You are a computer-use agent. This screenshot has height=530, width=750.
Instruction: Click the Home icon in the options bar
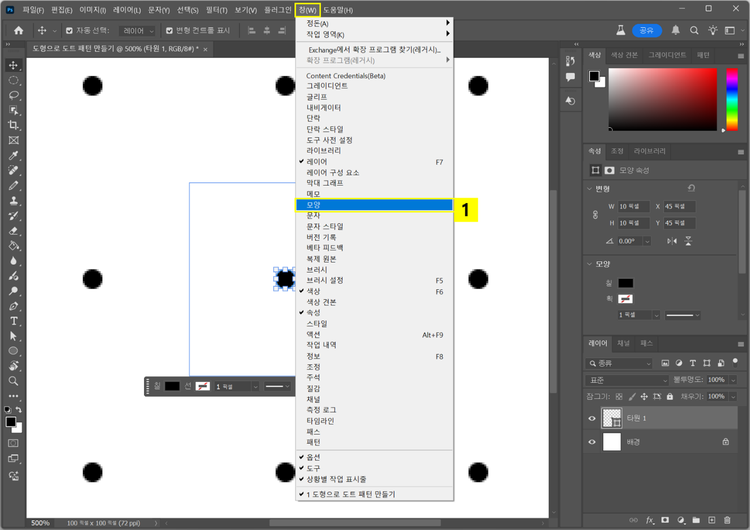pyautogui.click(x=18, y=31)
